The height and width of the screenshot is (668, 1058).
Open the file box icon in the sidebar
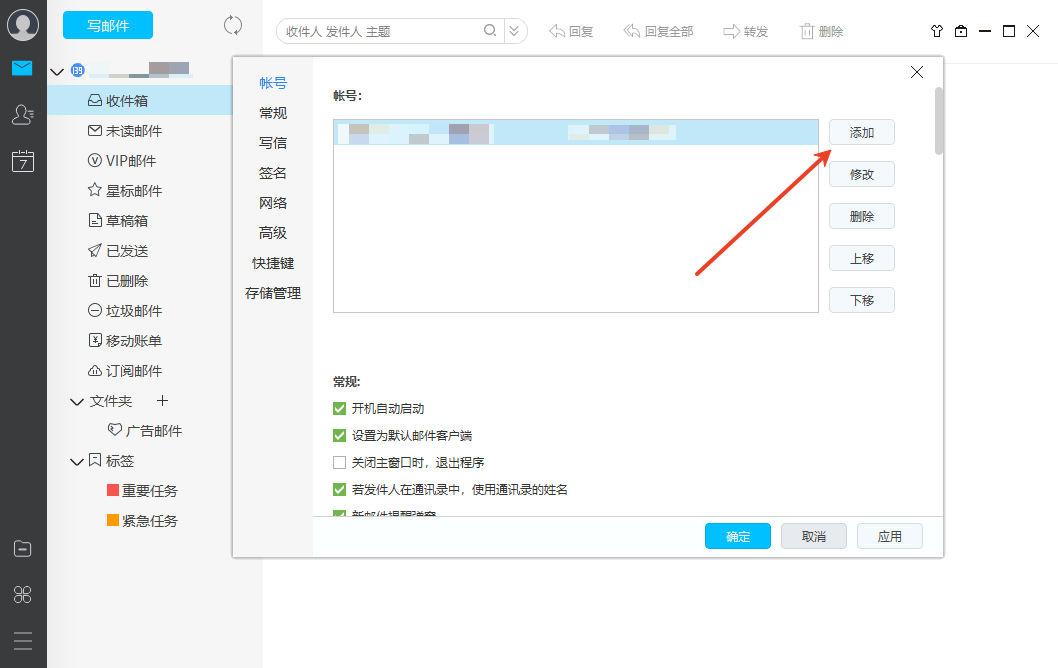[x=22, y=549]
